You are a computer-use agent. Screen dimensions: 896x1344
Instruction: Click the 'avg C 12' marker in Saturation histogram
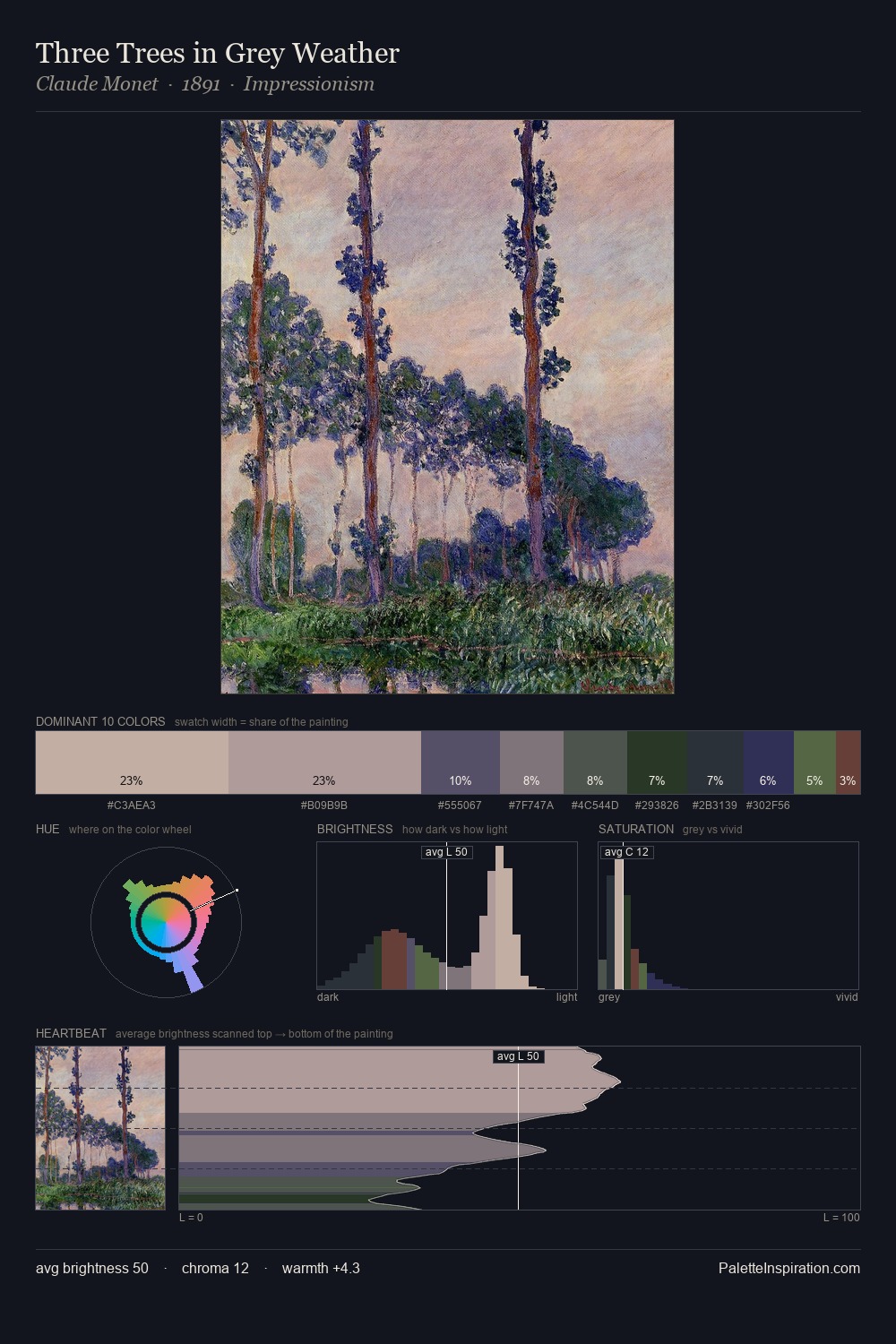click(x=626, y=852)
